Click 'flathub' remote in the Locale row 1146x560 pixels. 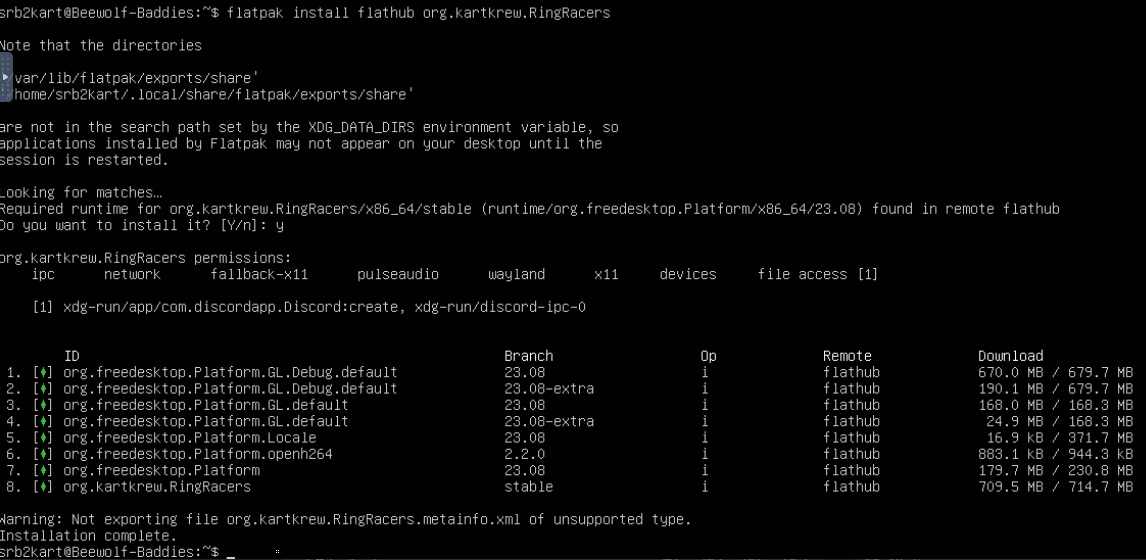tap(851, 438)
